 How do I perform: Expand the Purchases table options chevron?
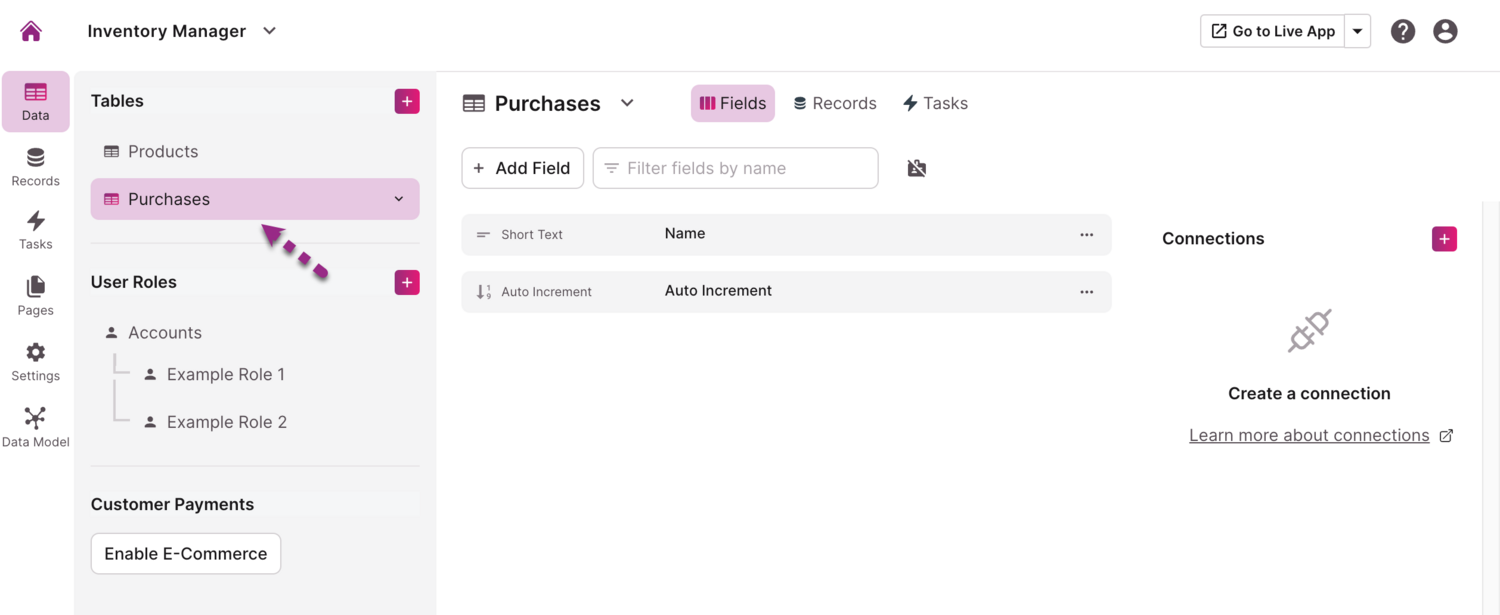[x=398, y=199]
